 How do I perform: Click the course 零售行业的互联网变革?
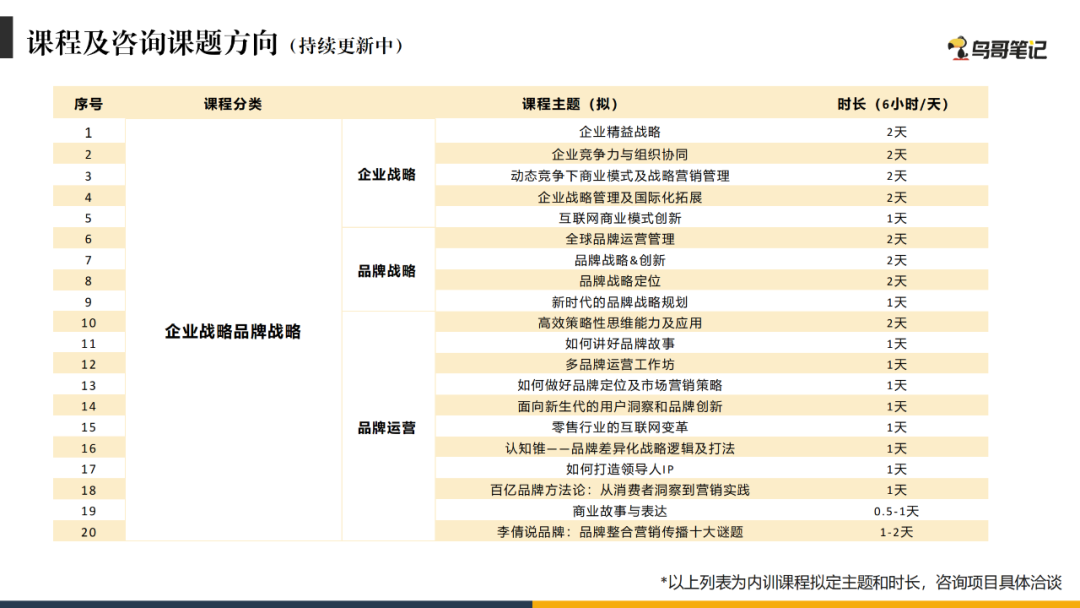[x=620, y=427]
